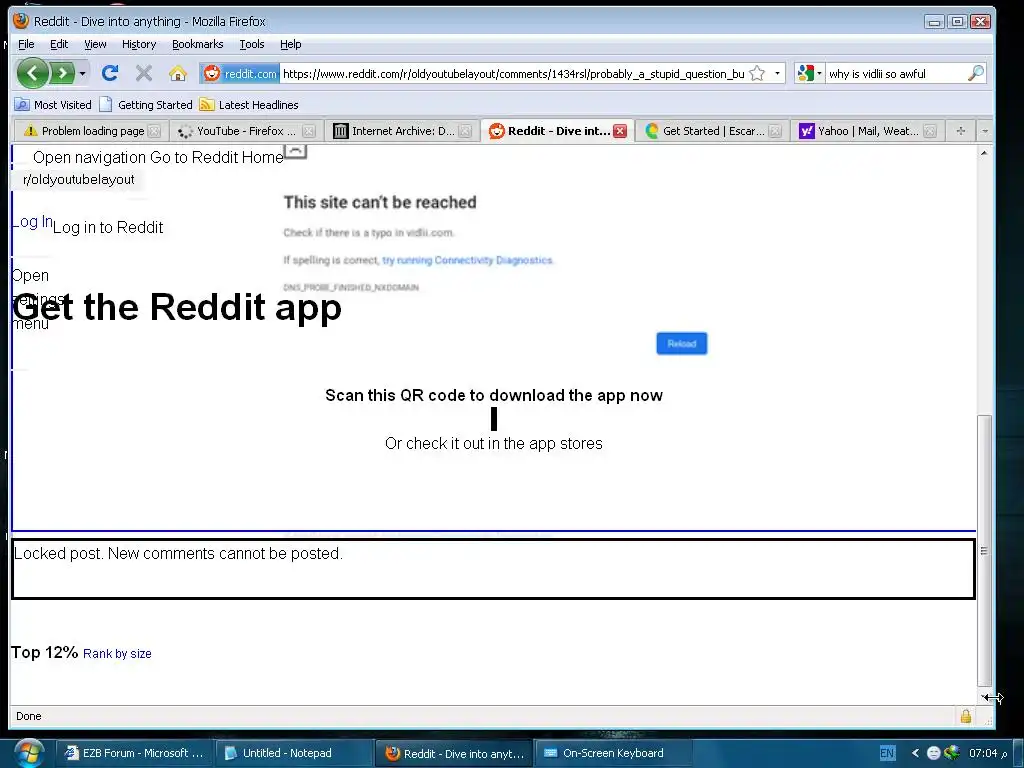The height and width of the screenshot is (768, 1024).
Task: Close the active Reddit tab
Action: (x=620, y=131)
